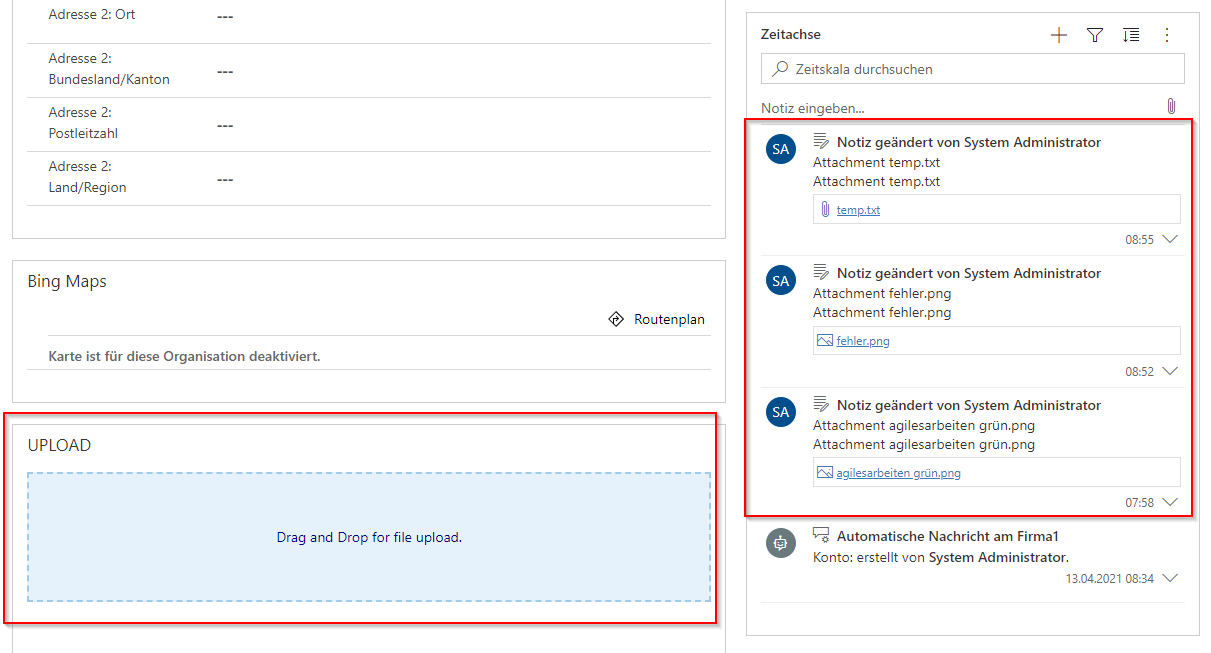Click the SA avatar on temp.txt note
1211x653 pixels.
coord(781,149)
